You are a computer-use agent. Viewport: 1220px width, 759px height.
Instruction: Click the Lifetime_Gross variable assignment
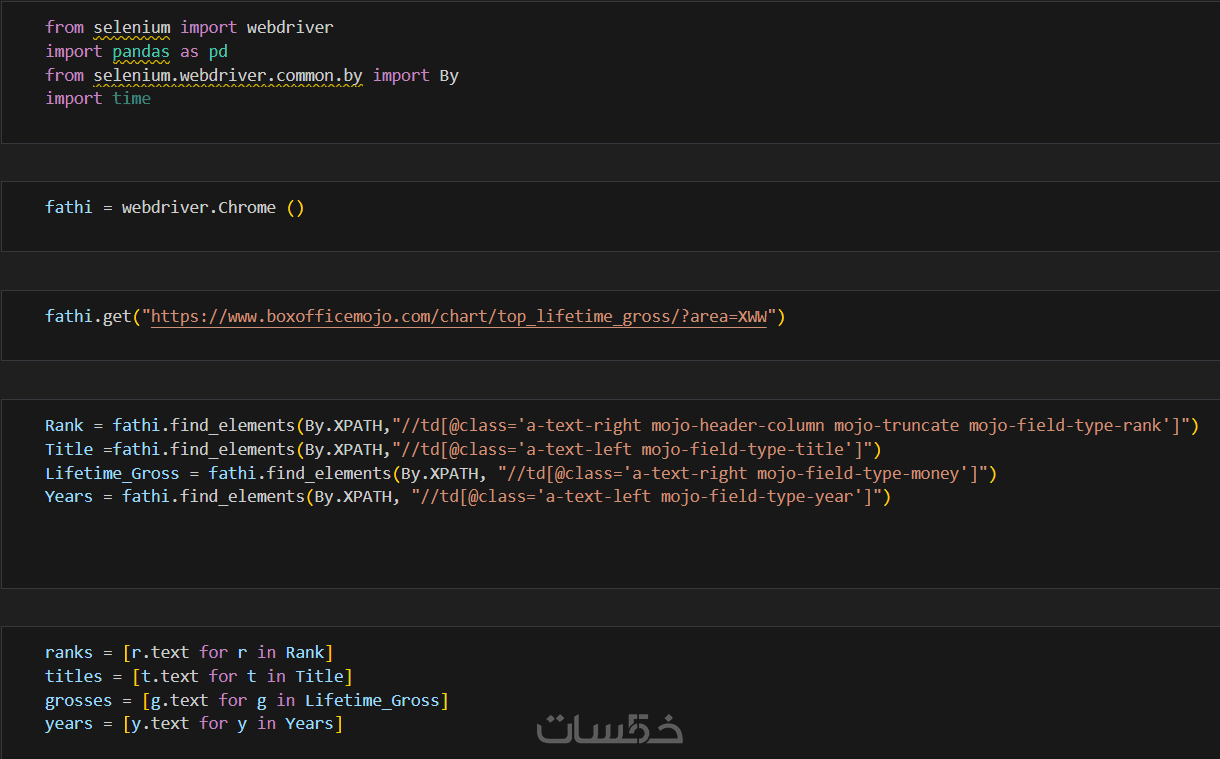coord(112,473)
